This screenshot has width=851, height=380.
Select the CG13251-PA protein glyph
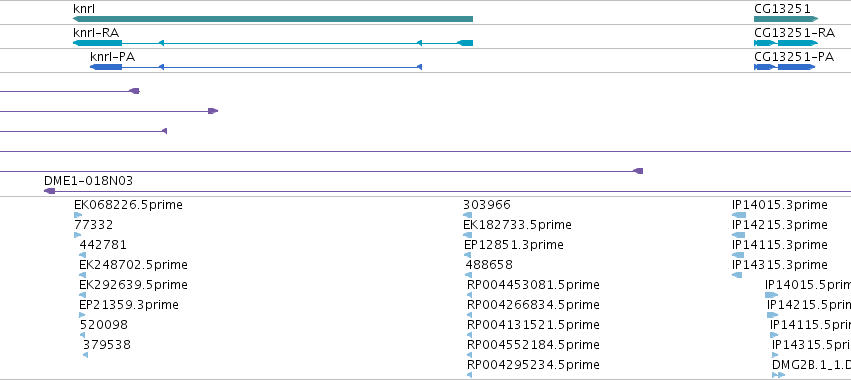(785, 67)
